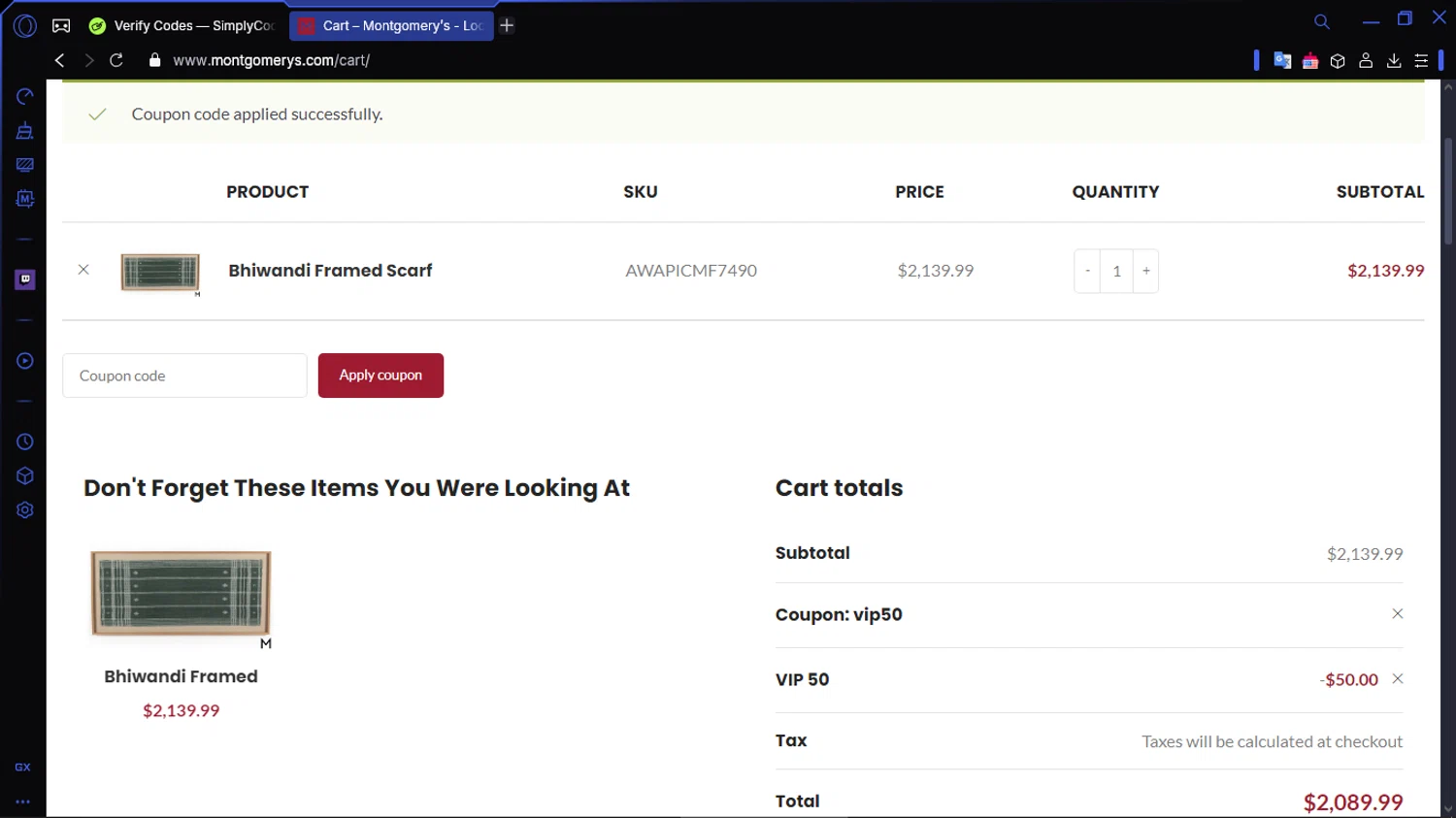Image resolution: width=1456 pixels, height=818 pixels.
Task: Remove Bhiwandi Framed Scarf from cart
Action: tap(83, 270)
